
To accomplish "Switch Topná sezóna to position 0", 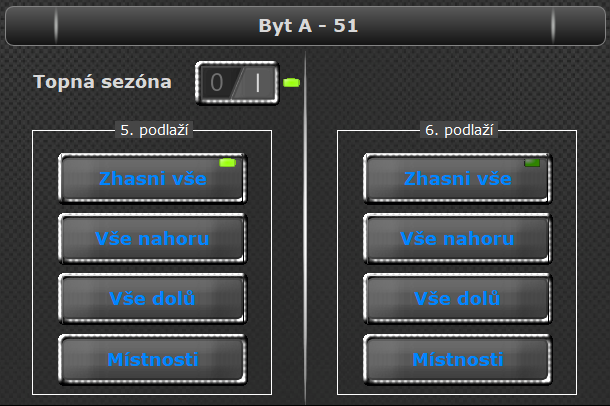I will tap(217, 82).
